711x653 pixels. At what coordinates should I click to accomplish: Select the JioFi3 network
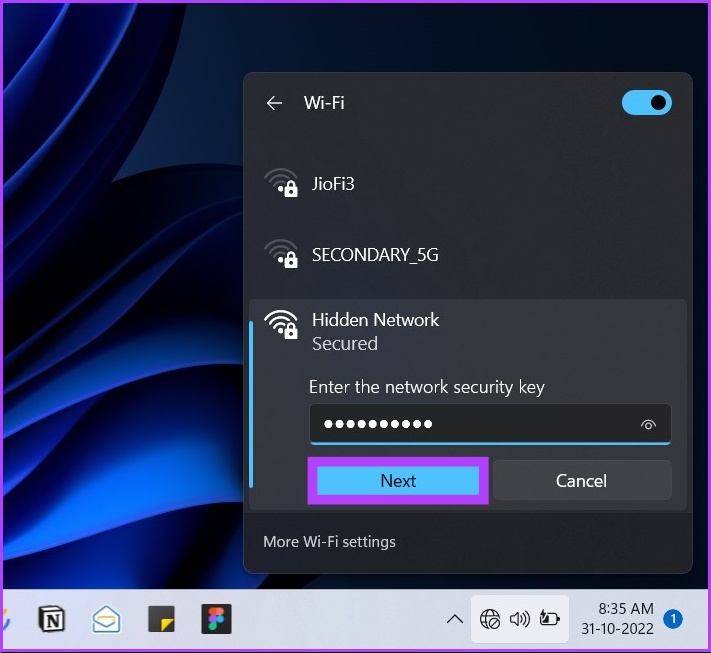468,184
